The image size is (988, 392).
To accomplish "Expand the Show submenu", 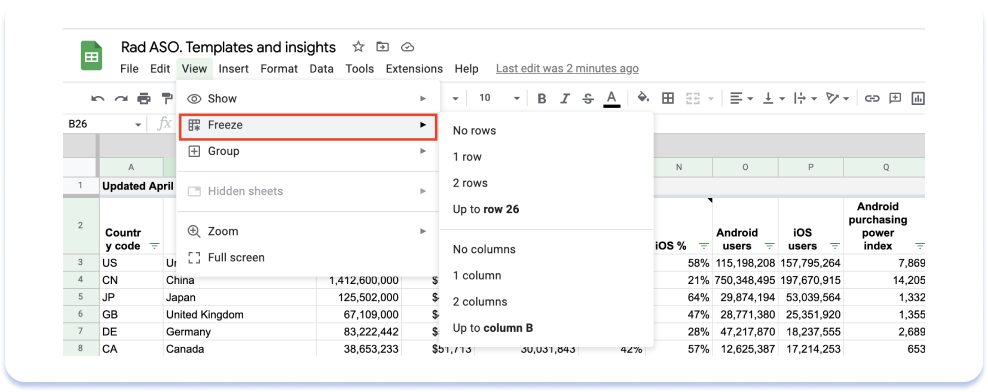I will click(x=307, y=98).
